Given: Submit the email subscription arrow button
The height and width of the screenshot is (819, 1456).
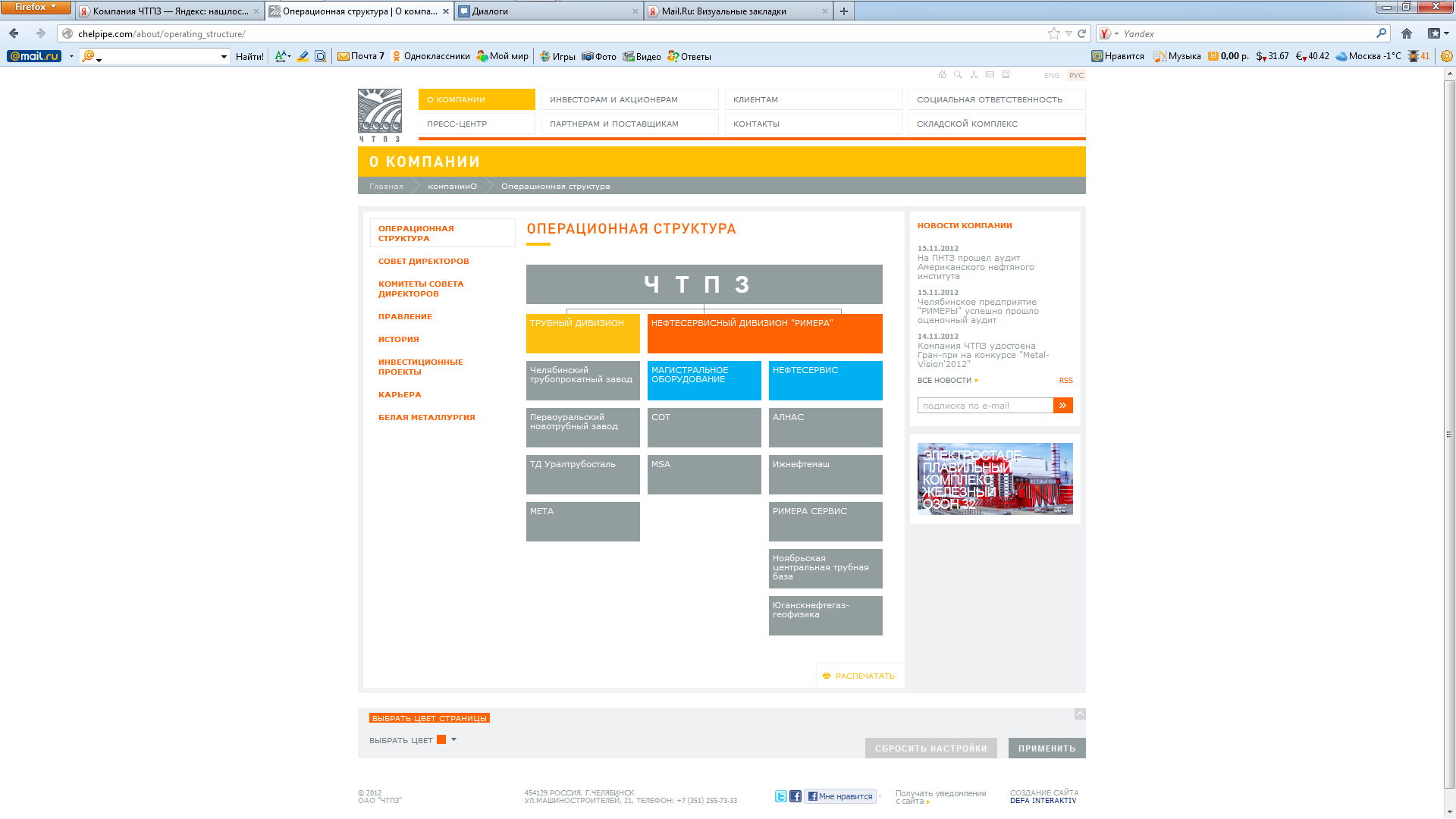Looking at the screenshot, I should pos(1063,406).
